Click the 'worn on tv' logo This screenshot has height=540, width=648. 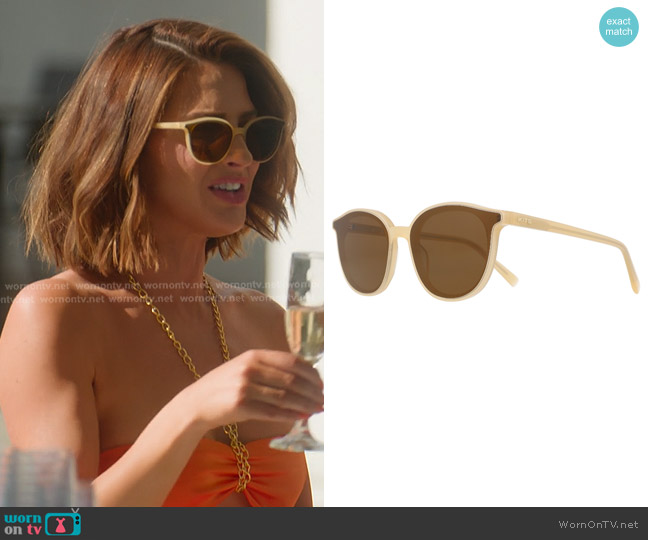[x=43, y=523]
